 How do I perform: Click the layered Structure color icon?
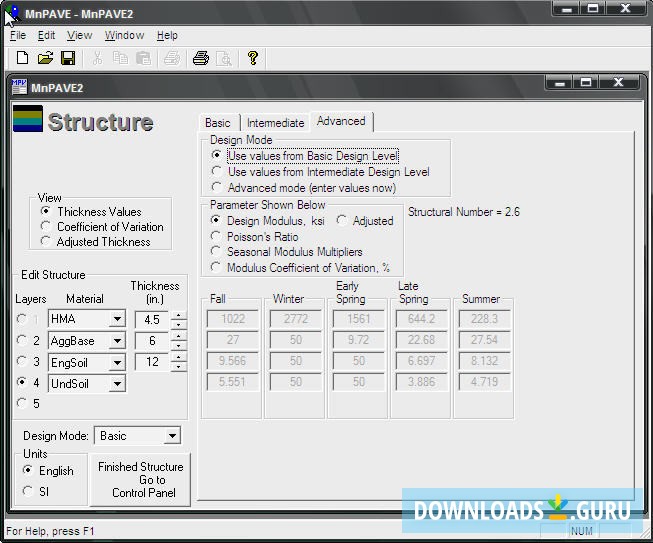pos(27,118)
